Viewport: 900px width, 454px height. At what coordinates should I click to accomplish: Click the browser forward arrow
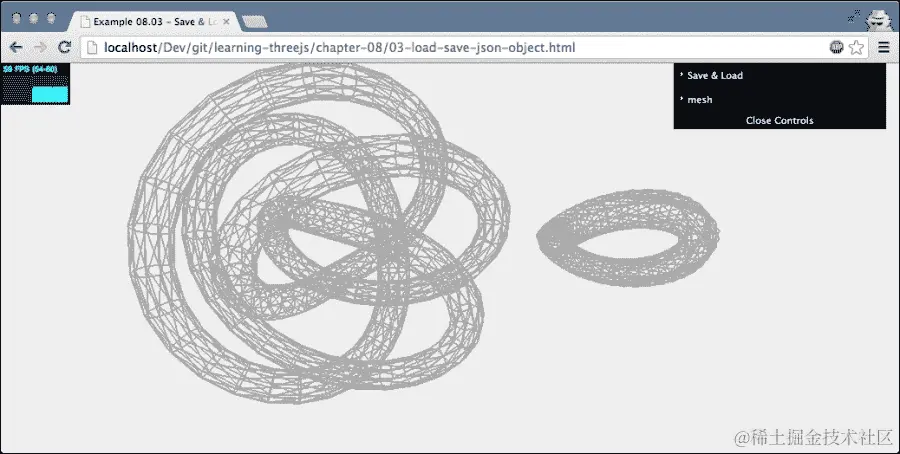tap(40, 47)
